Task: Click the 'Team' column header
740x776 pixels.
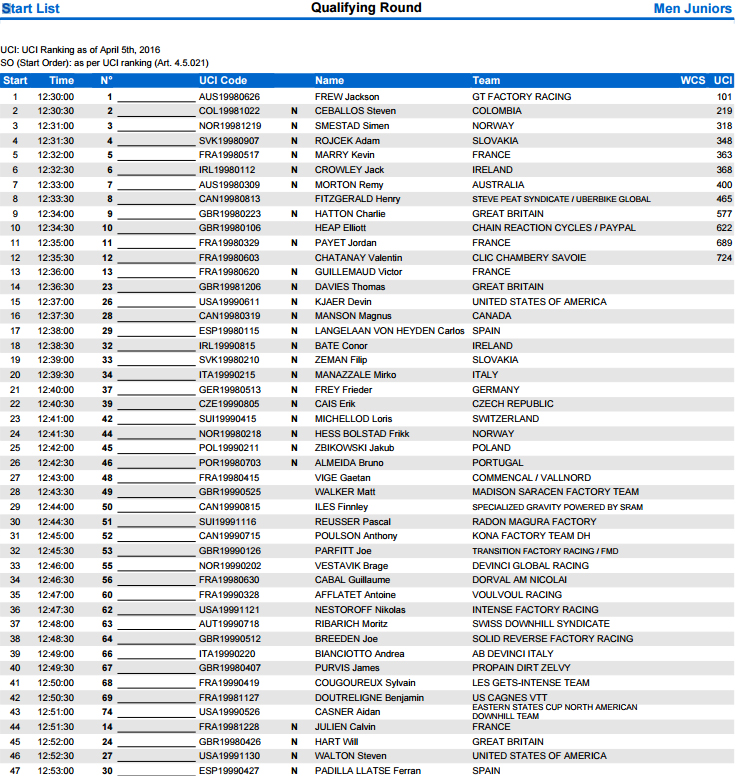Action: (486, 80)
